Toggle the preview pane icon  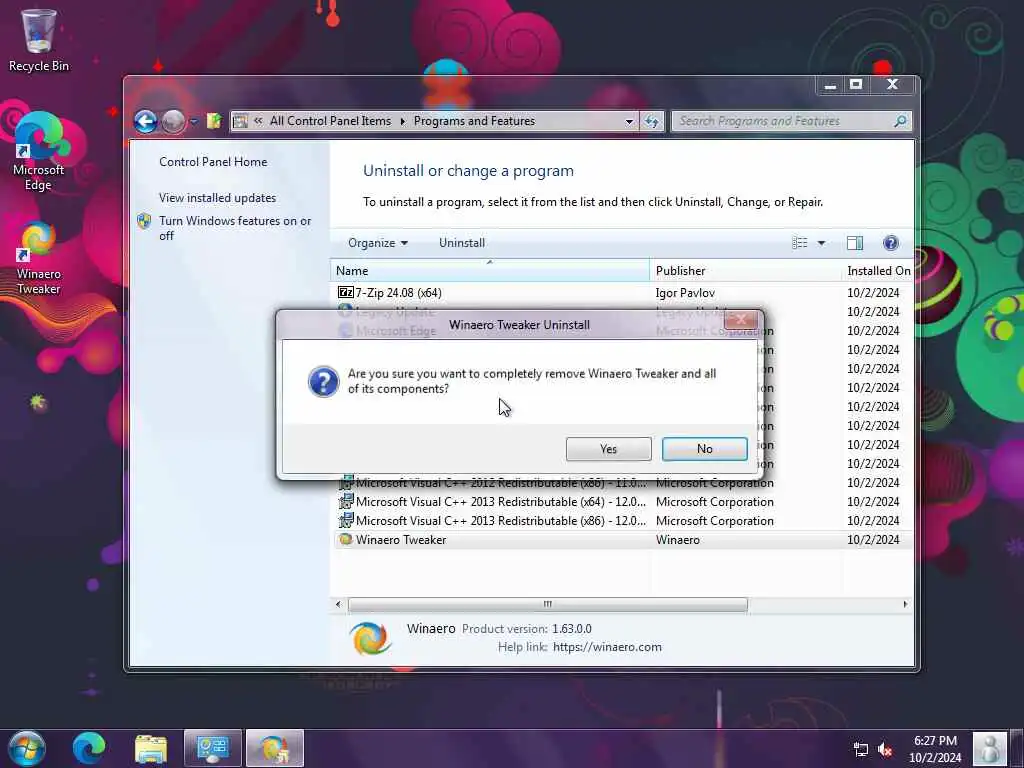[855, 243]
